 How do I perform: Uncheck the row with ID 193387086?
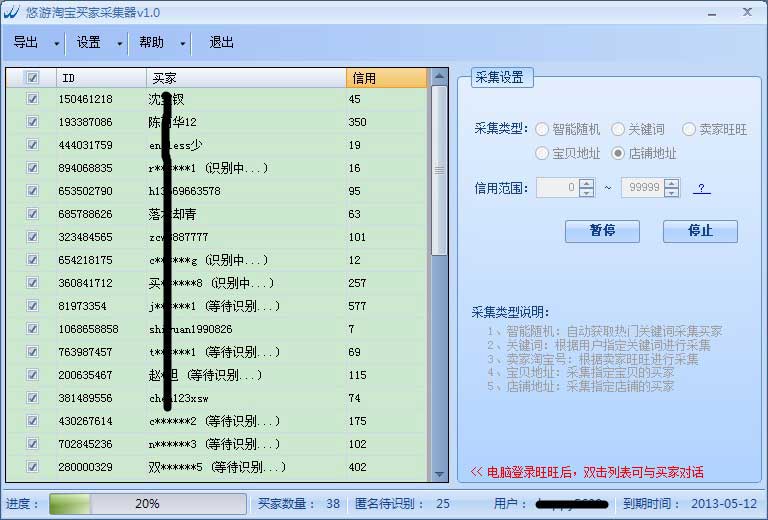click(32, 121)
